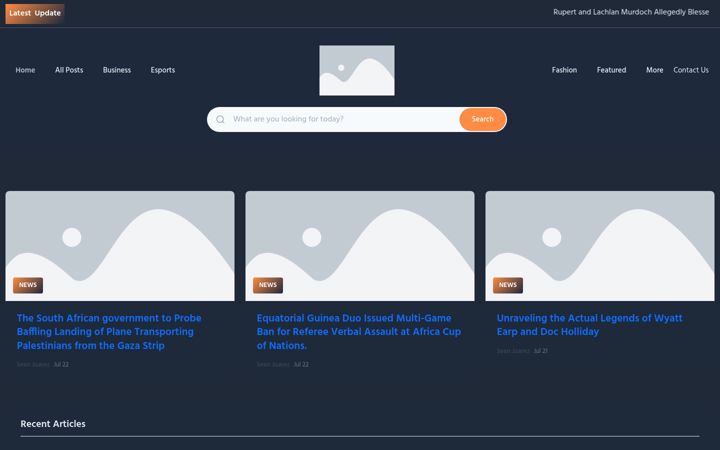Click NEWS tag on Wyatt Earp article
The image size is (720, 450).
(x=508, y=285)
